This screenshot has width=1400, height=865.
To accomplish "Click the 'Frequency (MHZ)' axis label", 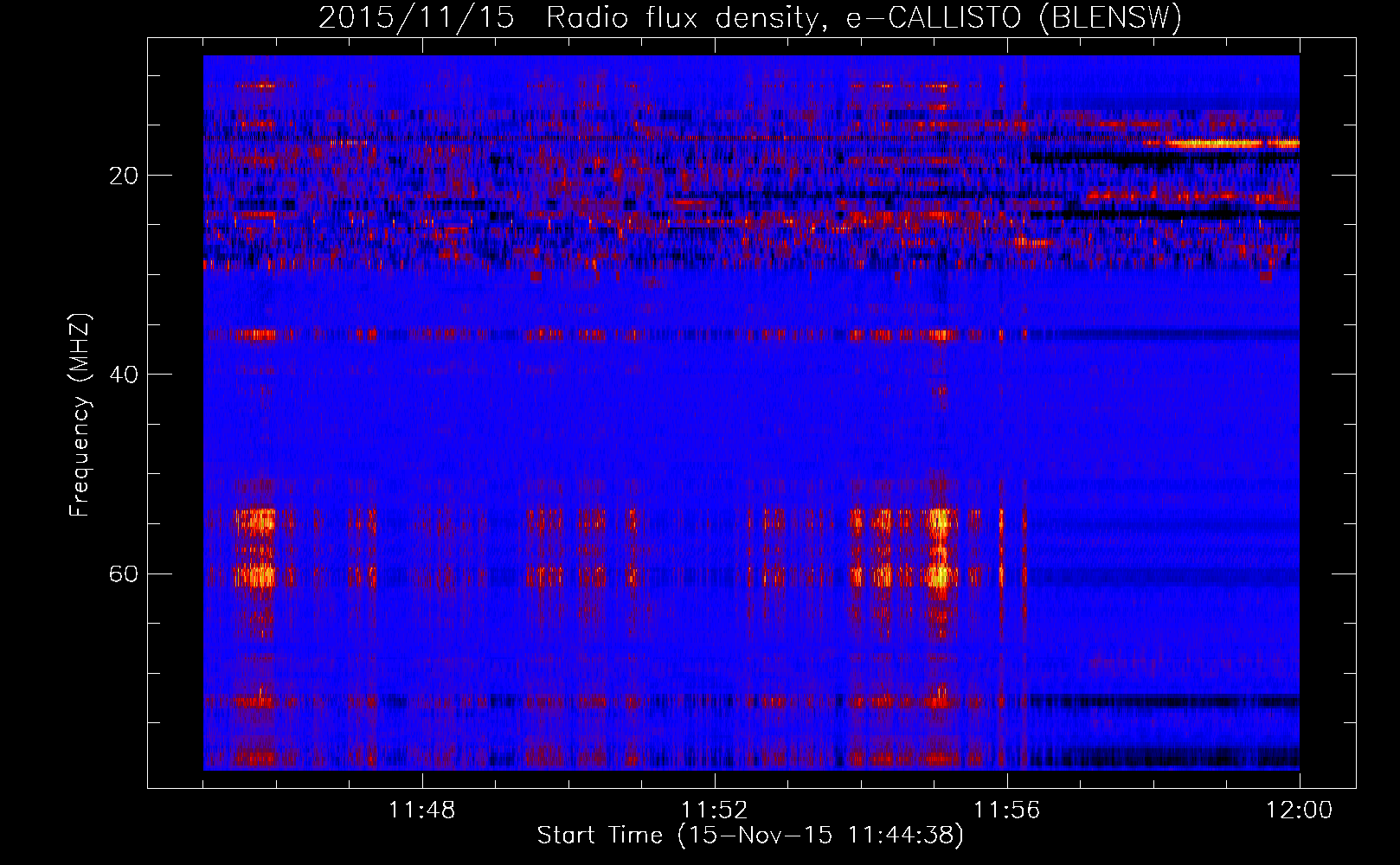I will coord(80,415).
